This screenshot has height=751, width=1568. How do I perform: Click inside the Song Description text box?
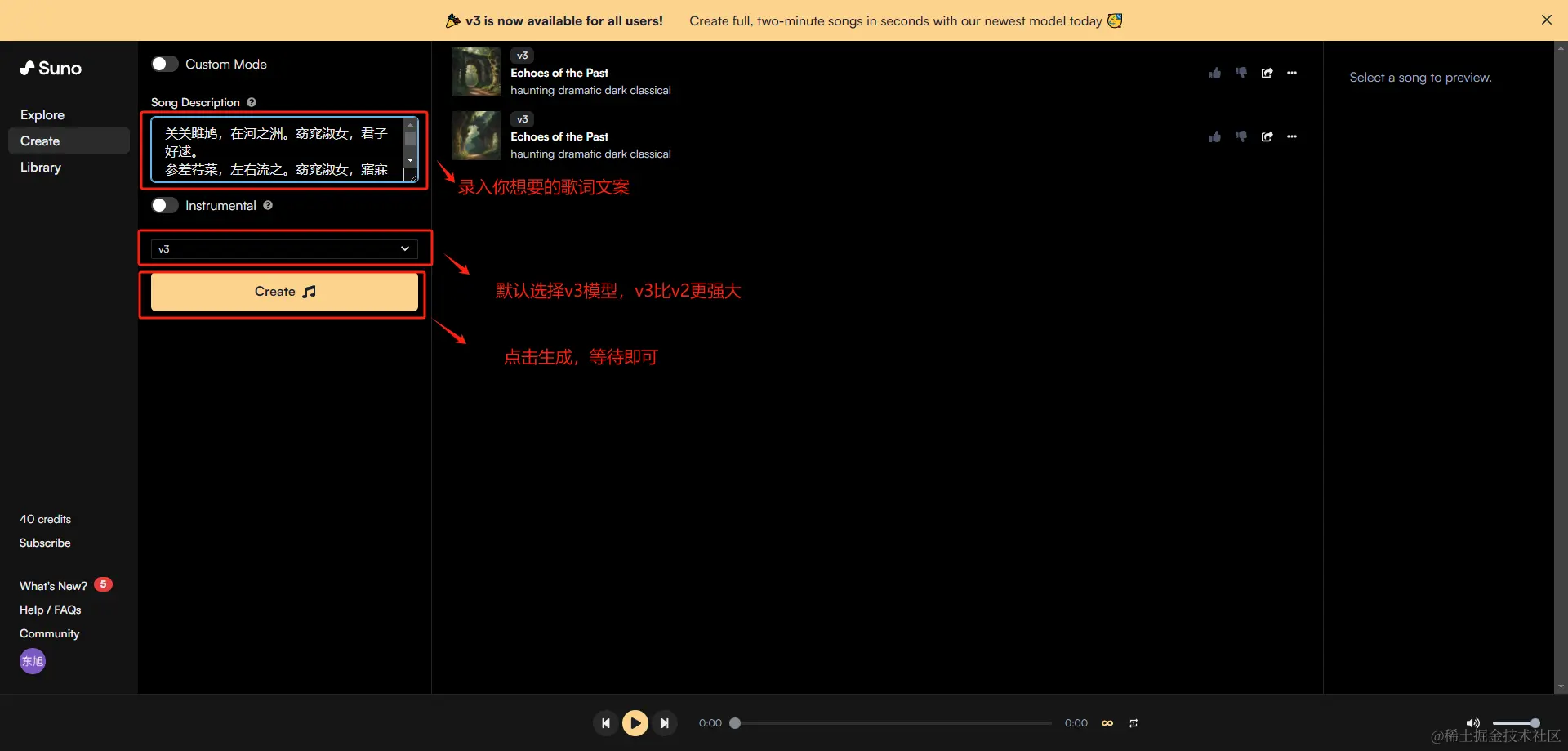click(x=278, y=150)
